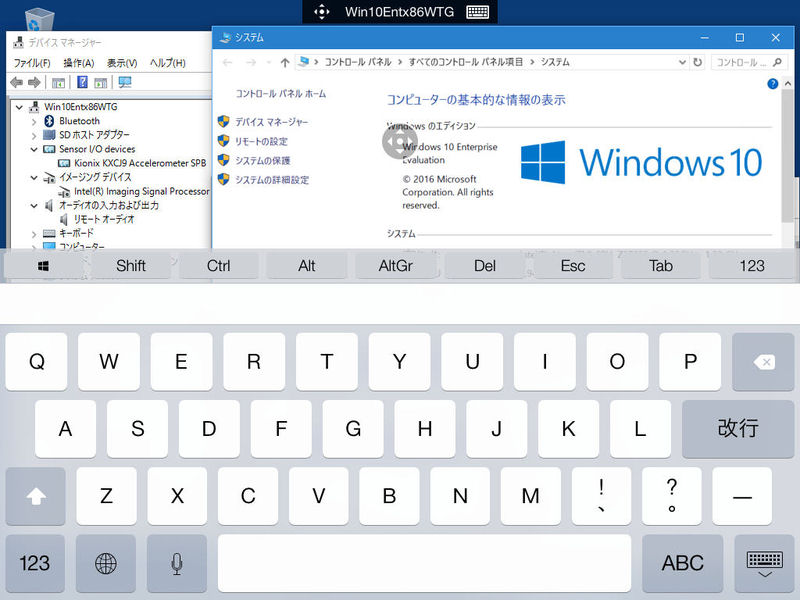Open the システムの保護 link
This screenshot has height=600, width=800.
[262, 161]
